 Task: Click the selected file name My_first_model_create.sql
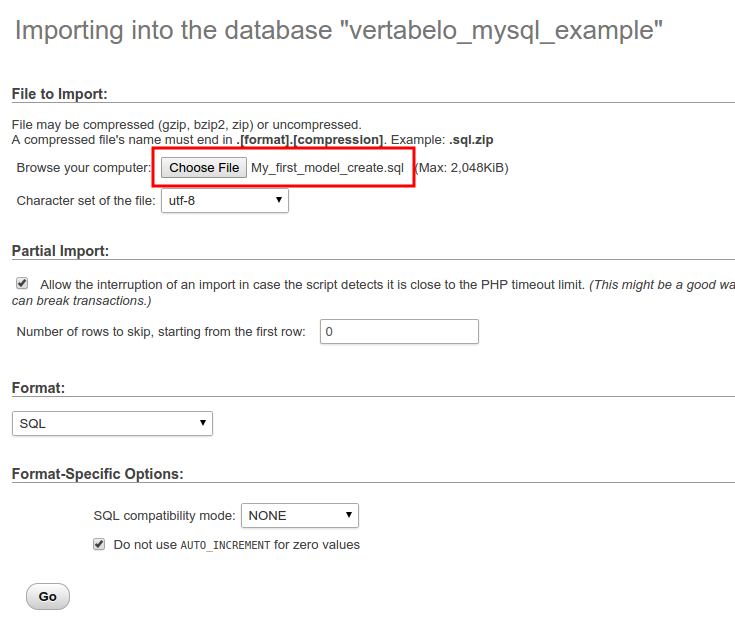click(x=327, y=168)
